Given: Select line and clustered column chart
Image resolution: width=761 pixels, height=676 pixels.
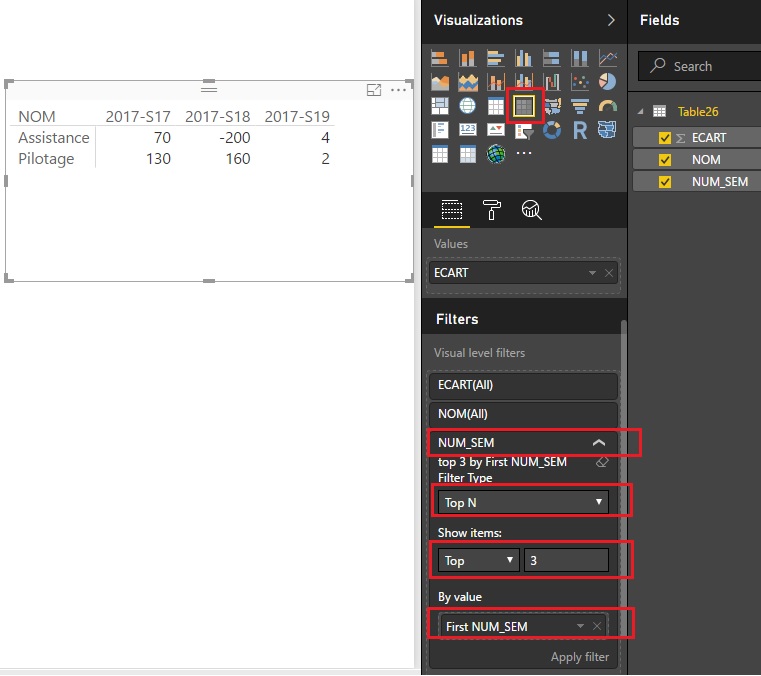Looking at the screenshot, I should point(524,82).
